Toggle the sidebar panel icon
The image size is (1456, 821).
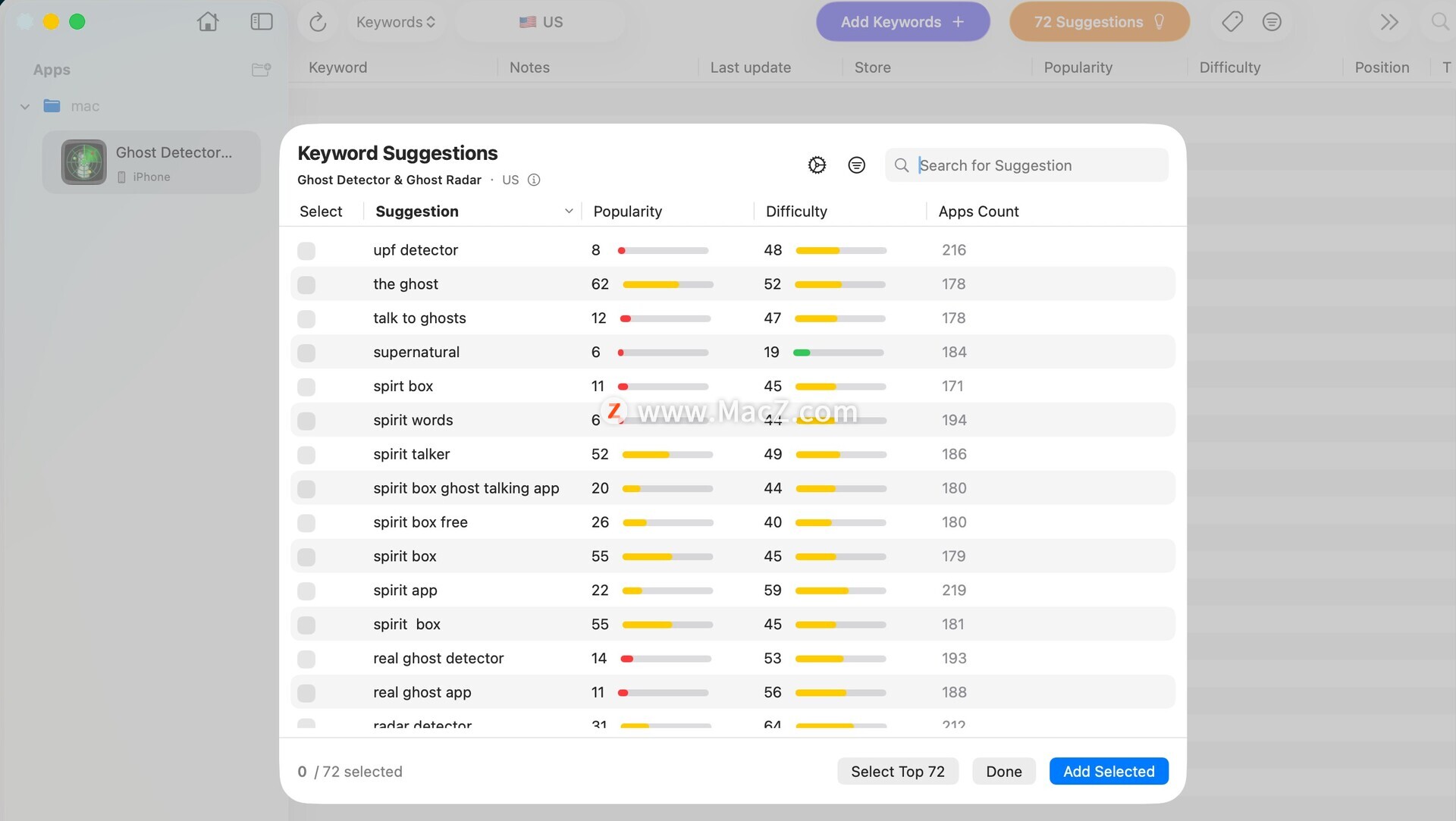(x=261, y=22)
